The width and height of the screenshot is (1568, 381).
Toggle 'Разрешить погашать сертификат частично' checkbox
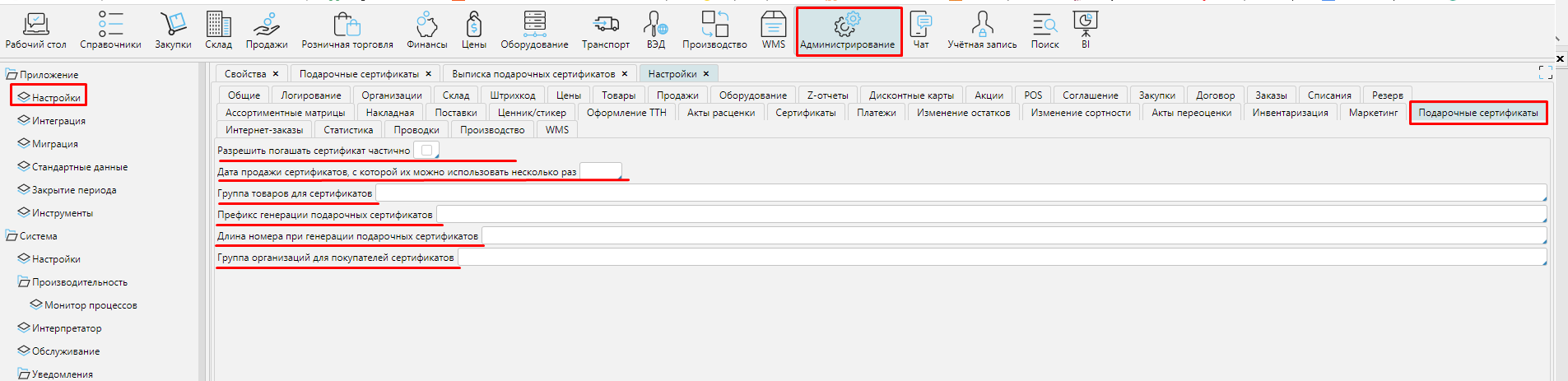coord(426,150)
